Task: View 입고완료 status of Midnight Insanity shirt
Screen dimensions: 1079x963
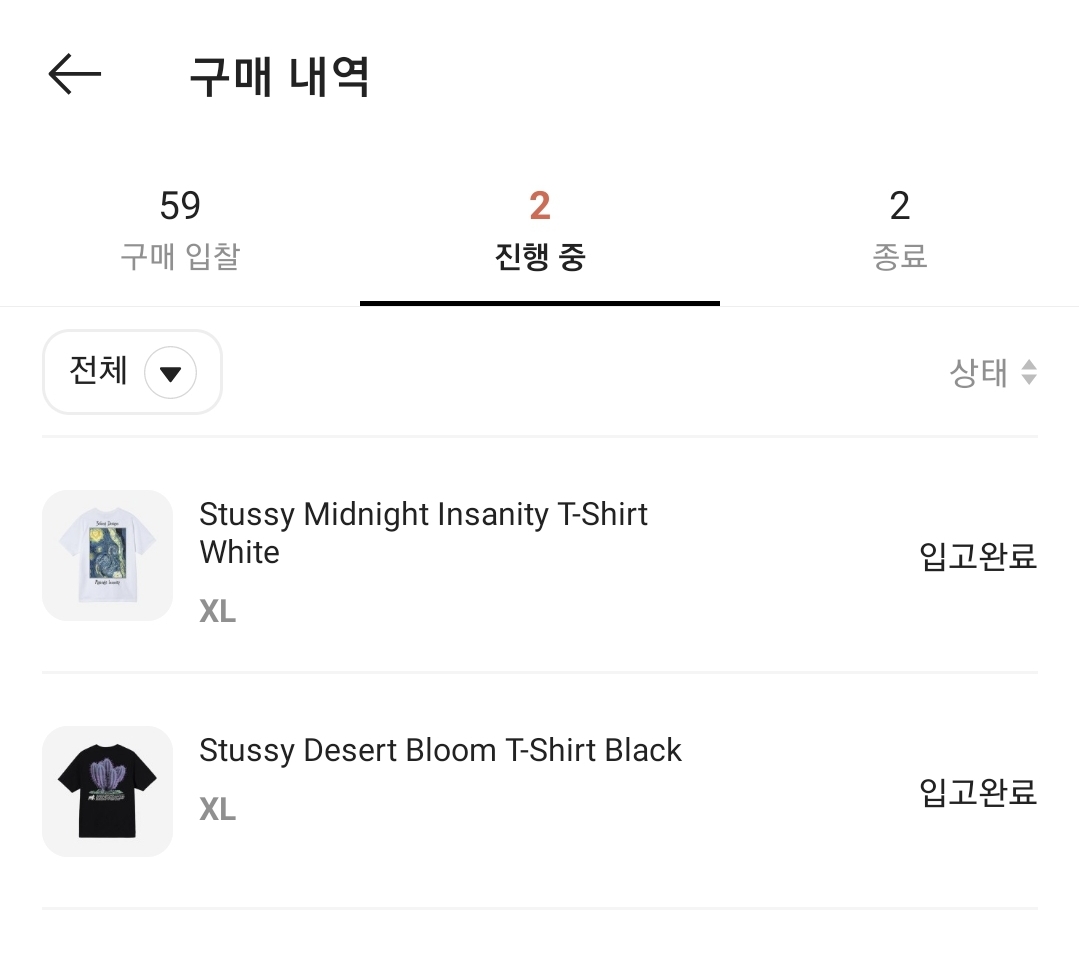Action: point(978,556)
